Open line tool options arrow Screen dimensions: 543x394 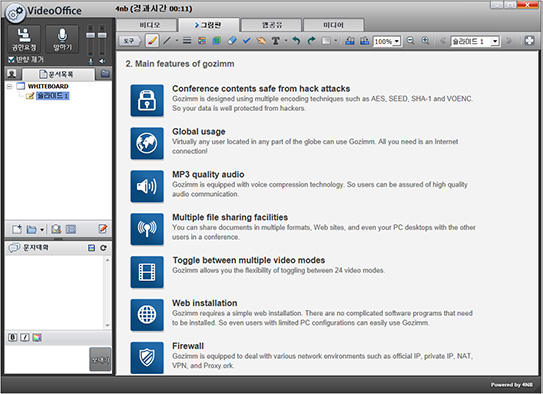[x=177, y=41]
